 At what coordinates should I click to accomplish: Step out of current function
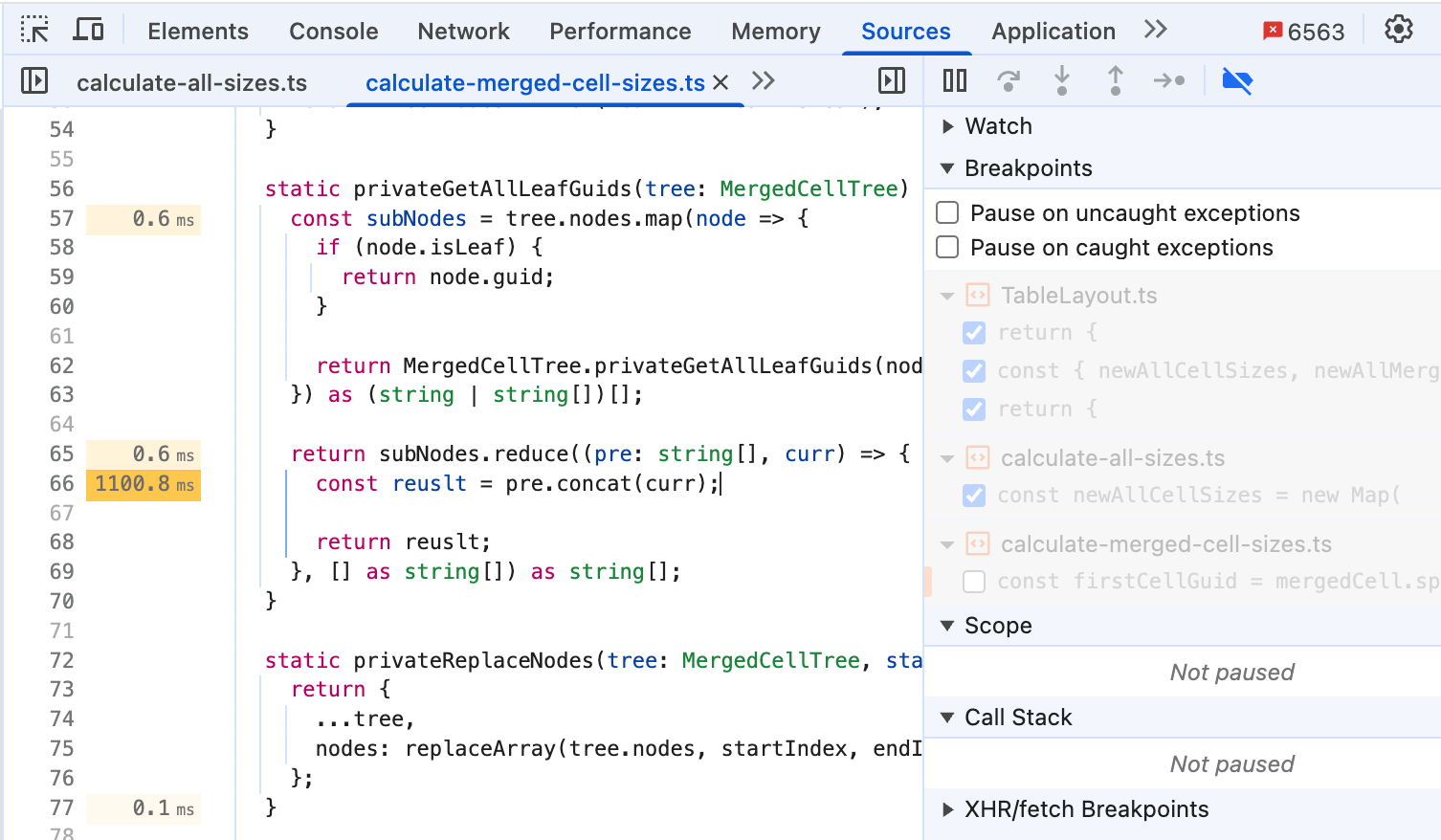(1116, 80)
